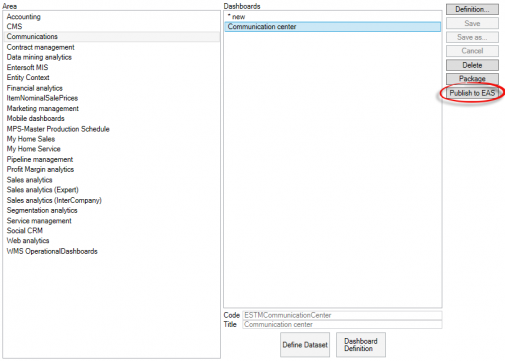Viewport: 505px width, 361px height.
Task: Select Web analytics area
Action: [112, 241]
